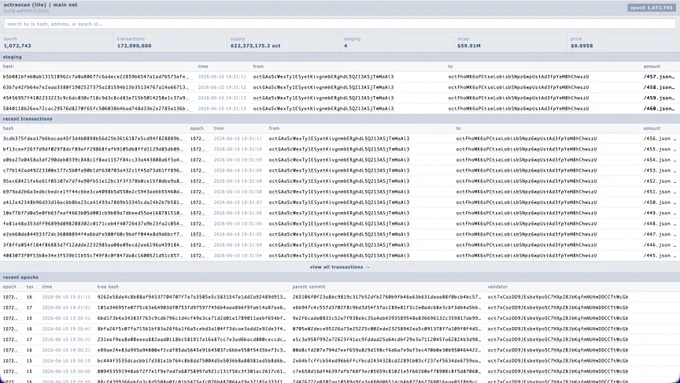Image resolution: width=680 pixels, height=383 pixels.
Task: Select the supply value 622,373,175.2 oct
Action: 255,46
